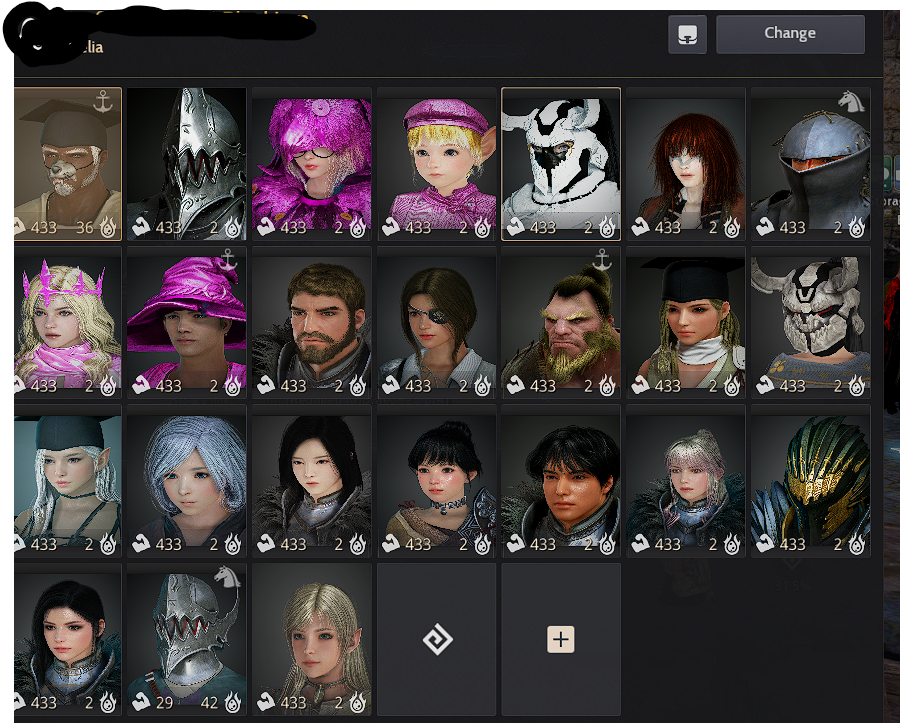Click horse icon on the blue hooded helmet portrait
Image resolution: width=900 pixels, height=723 pixels.
click(x=851, y=101)
